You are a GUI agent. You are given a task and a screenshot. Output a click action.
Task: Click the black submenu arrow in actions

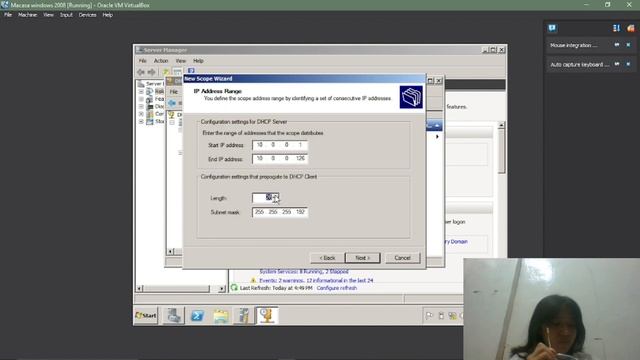437,137
